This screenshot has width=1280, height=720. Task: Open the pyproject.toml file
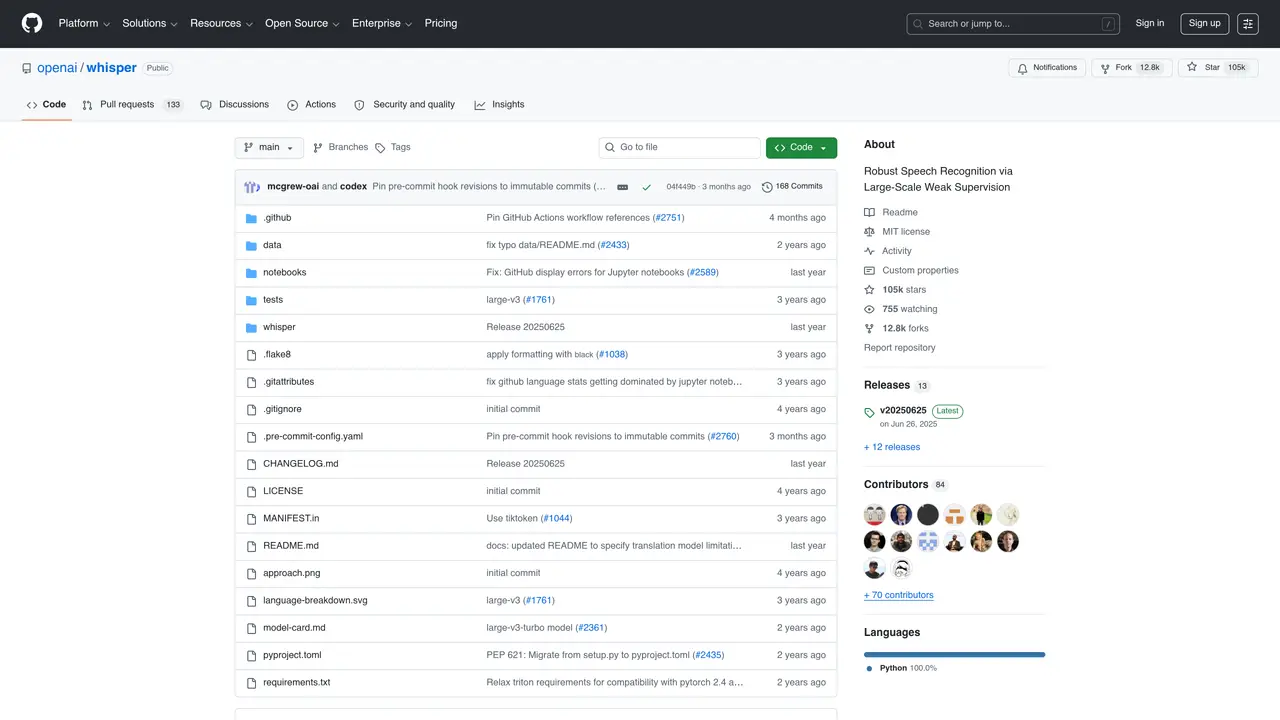tap(292, 656)
